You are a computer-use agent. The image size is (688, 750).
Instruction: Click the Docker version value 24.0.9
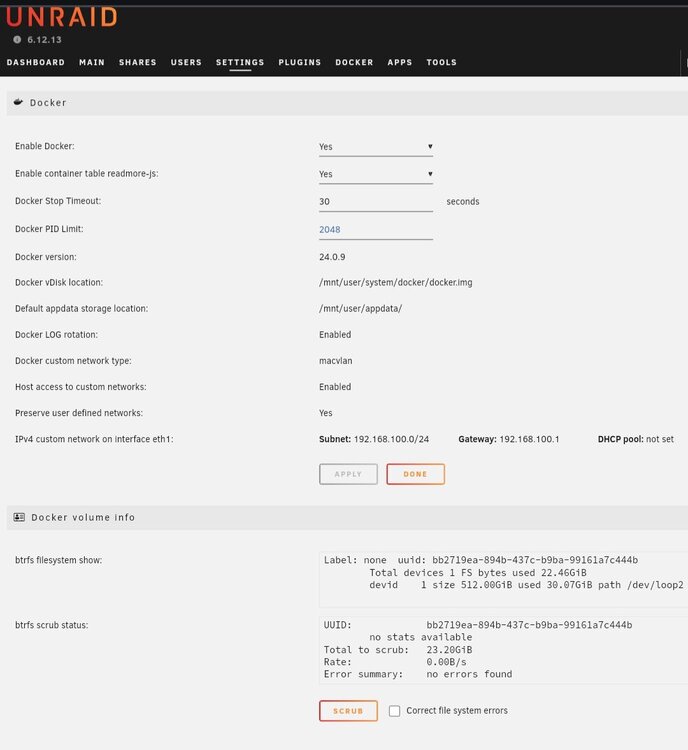[x=332, y=257]
